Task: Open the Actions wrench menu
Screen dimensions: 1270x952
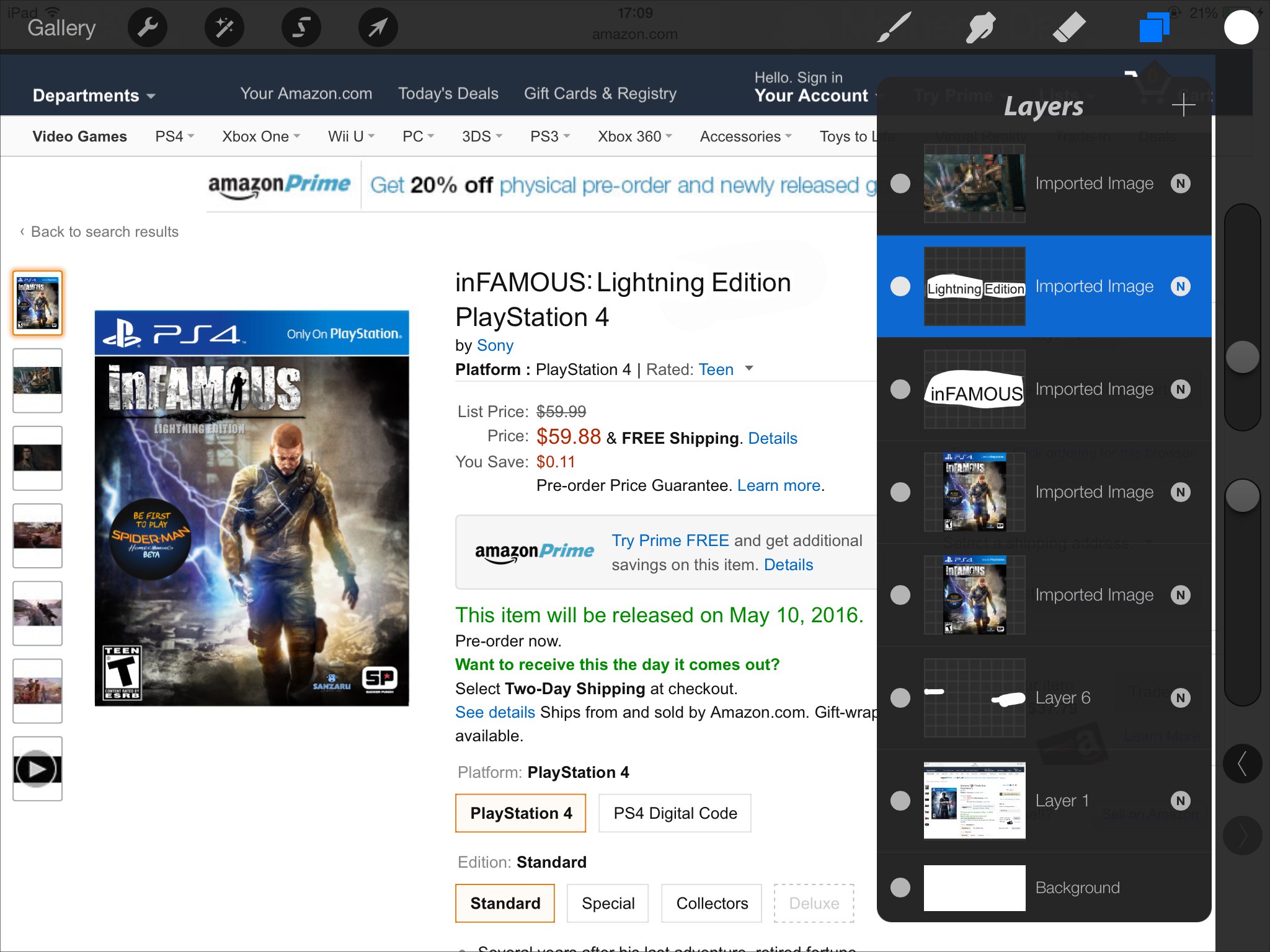Action: point(148,27)
